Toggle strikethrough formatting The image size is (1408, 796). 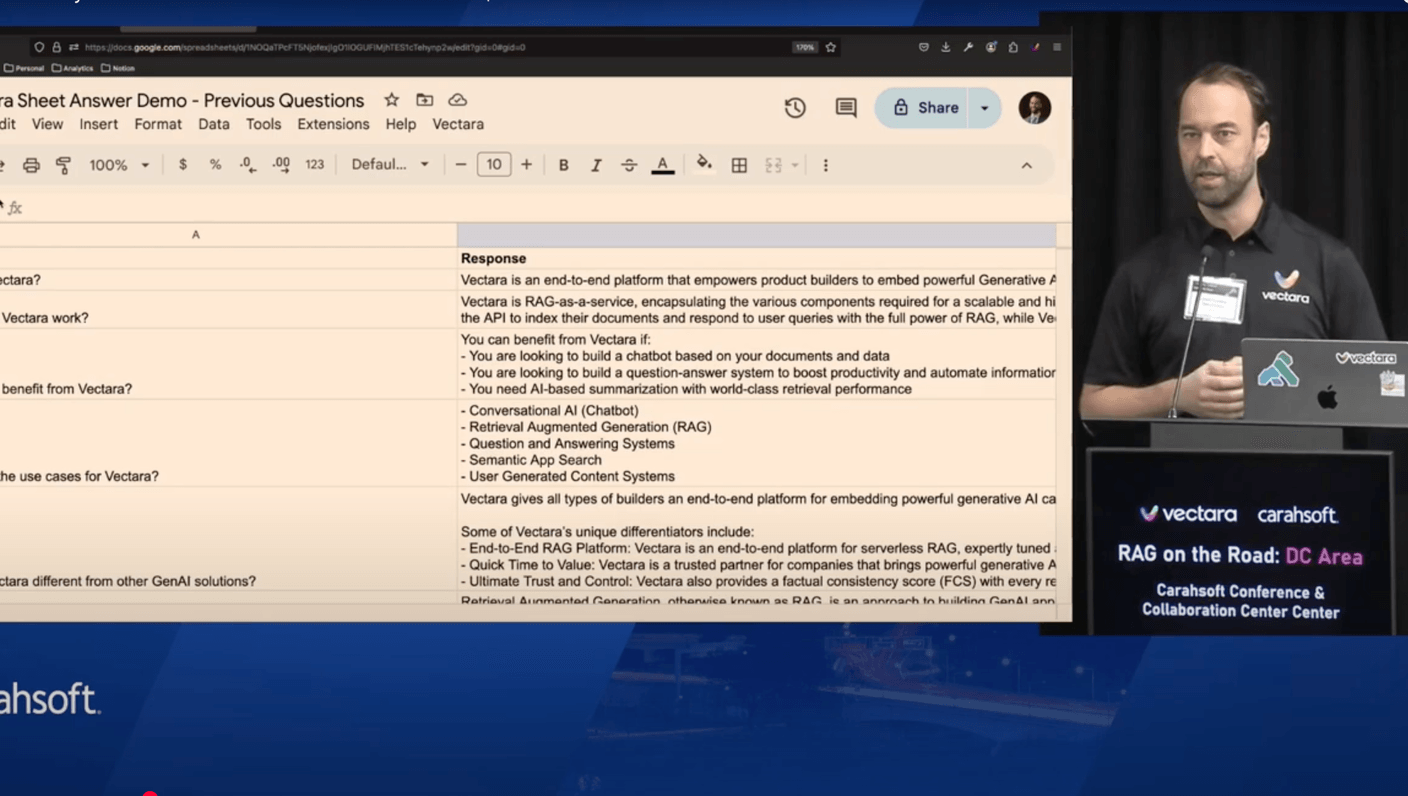pyautogui.click(x=629, y=165)
